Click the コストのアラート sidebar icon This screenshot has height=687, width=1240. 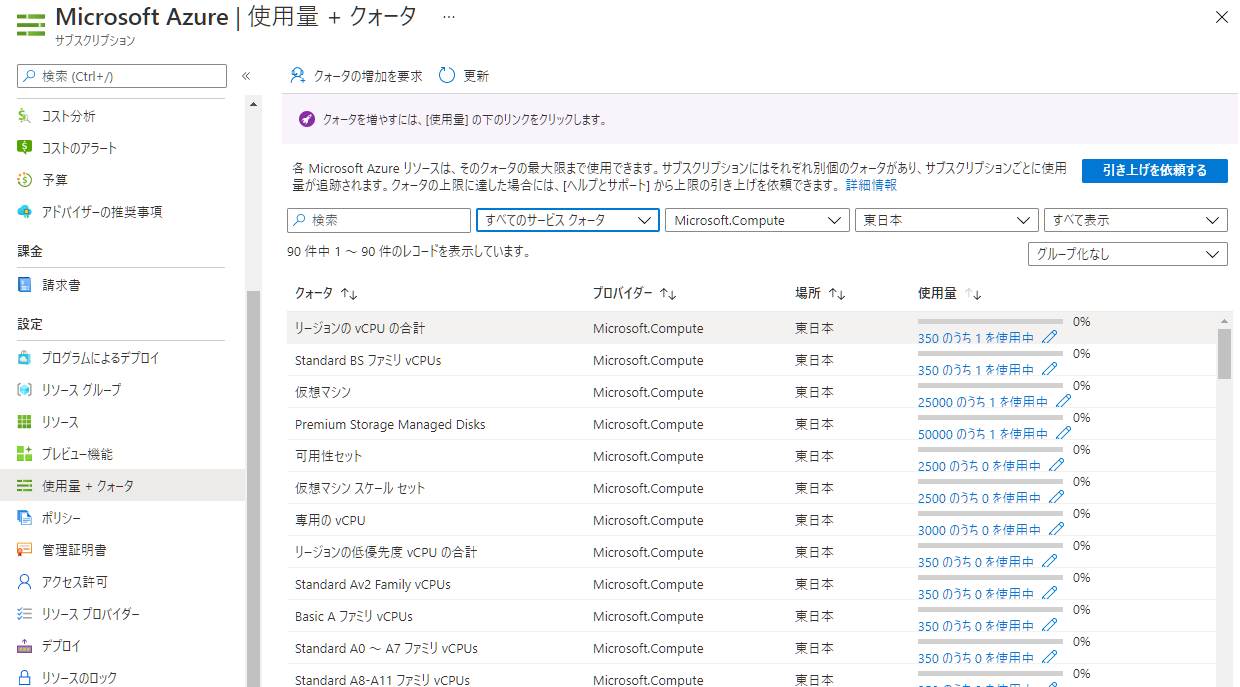pos(25,148)
